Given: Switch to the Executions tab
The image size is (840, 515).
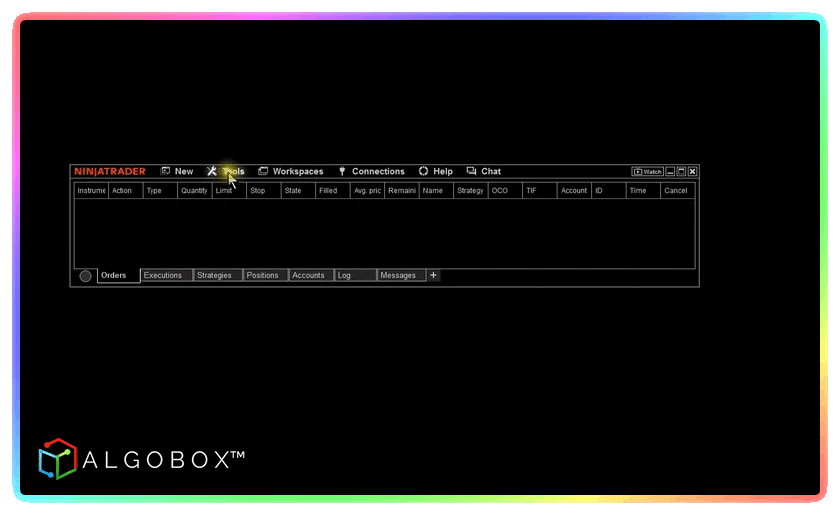Looking at the screenshot, I should (x=163, y=276).
